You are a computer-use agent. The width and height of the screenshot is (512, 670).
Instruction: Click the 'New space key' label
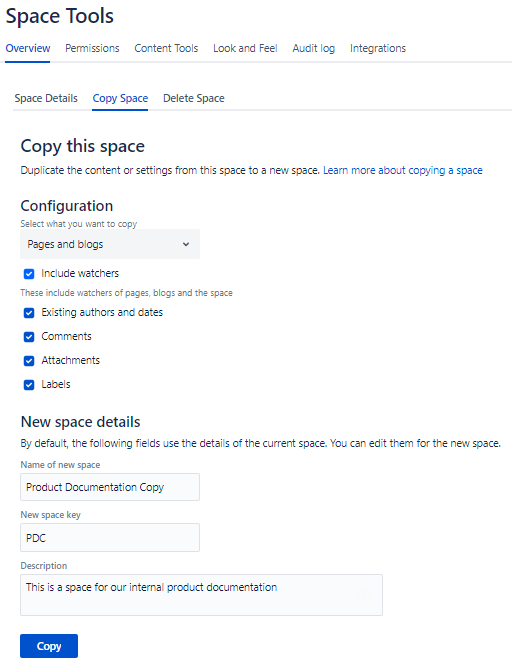pos(50,515)
